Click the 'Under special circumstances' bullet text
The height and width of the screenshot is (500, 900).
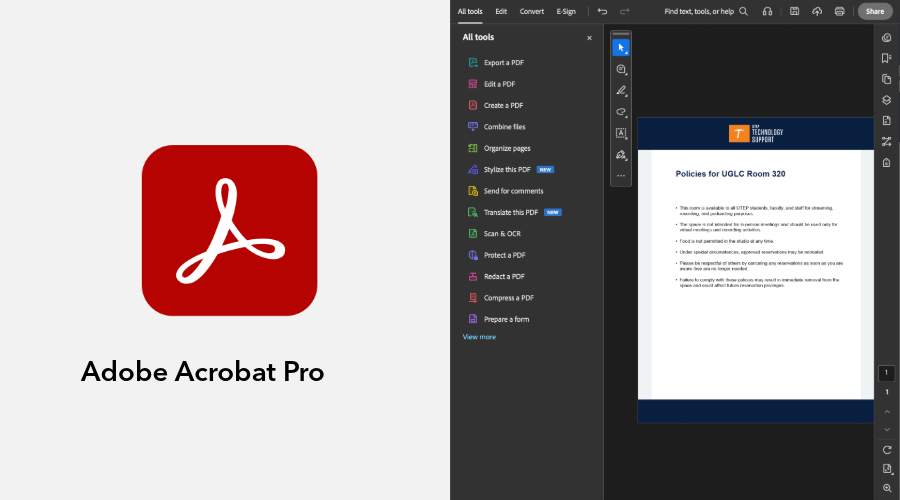751,252
